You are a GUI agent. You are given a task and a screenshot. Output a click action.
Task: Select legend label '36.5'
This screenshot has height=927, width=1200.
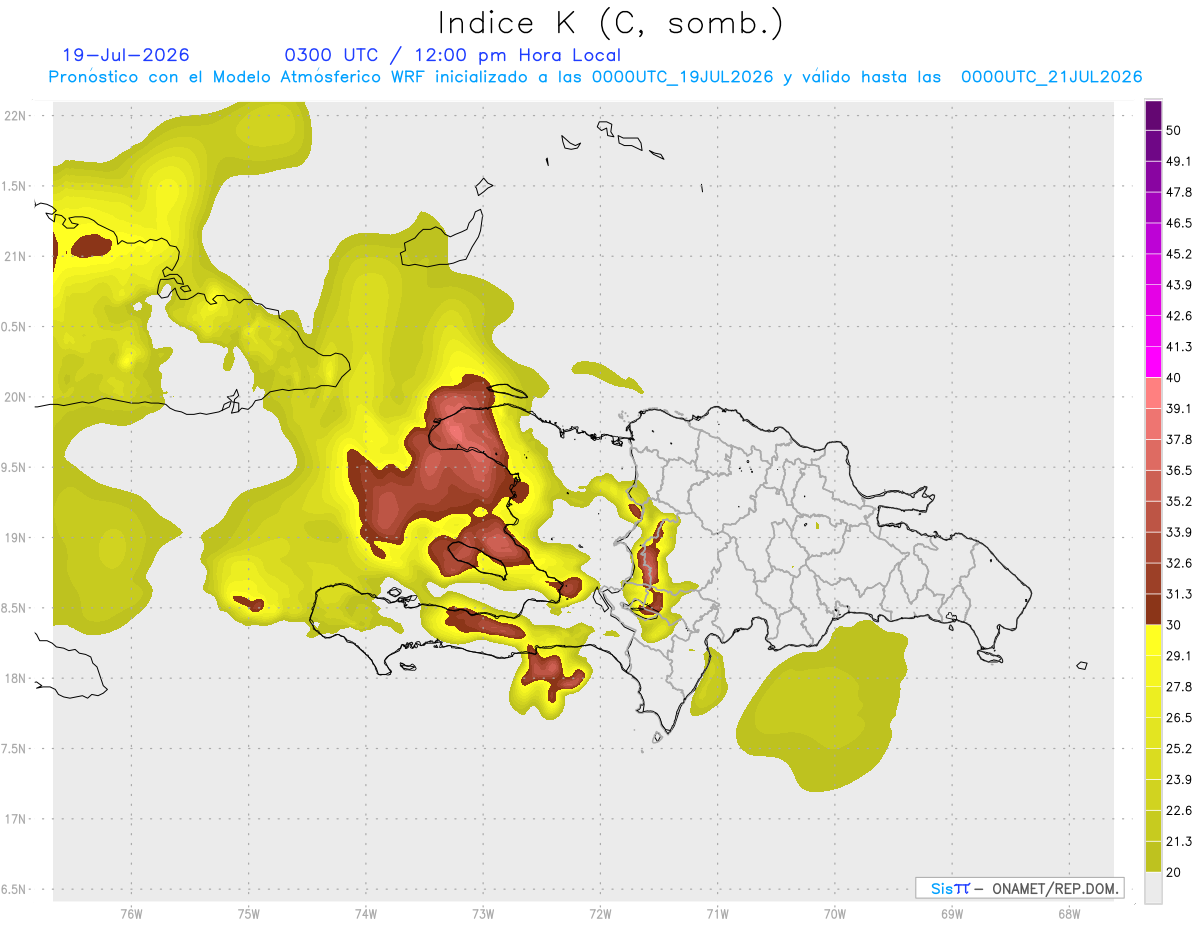point(1179,471)
